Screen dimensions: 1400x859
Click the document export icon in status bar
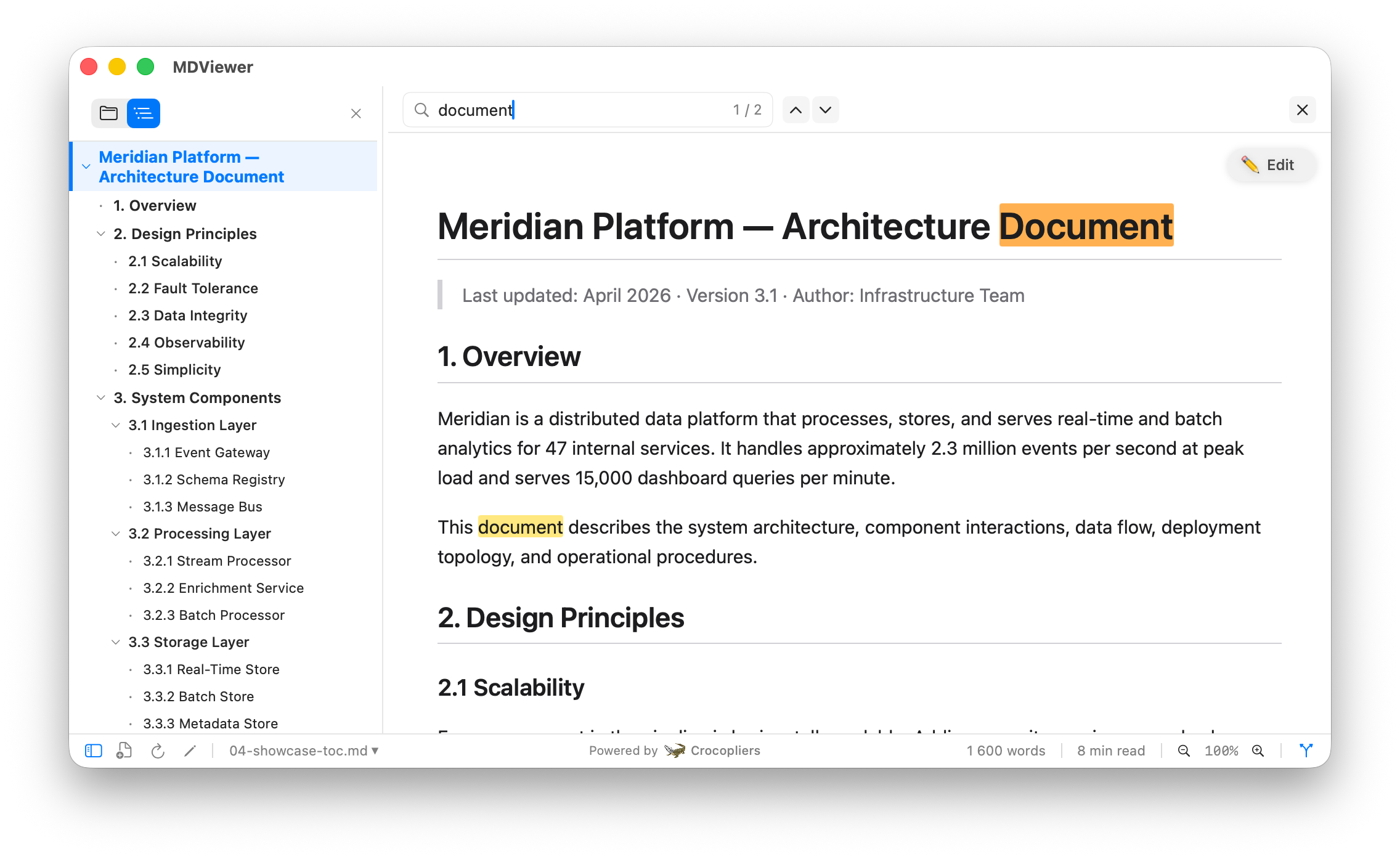[124, 751]
